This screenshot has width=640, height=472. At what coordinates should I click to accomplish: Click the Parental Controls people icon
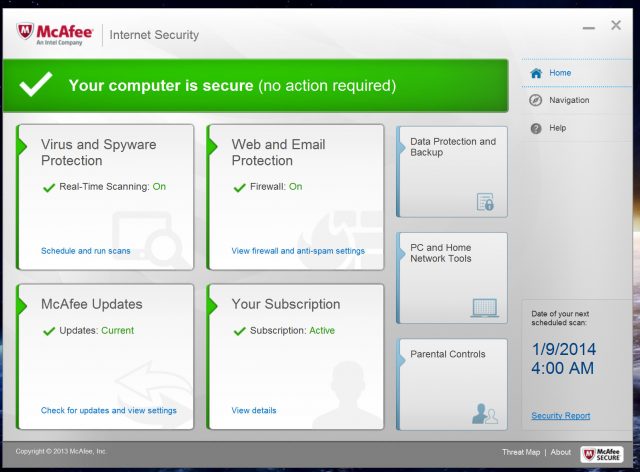pos(485,413)
